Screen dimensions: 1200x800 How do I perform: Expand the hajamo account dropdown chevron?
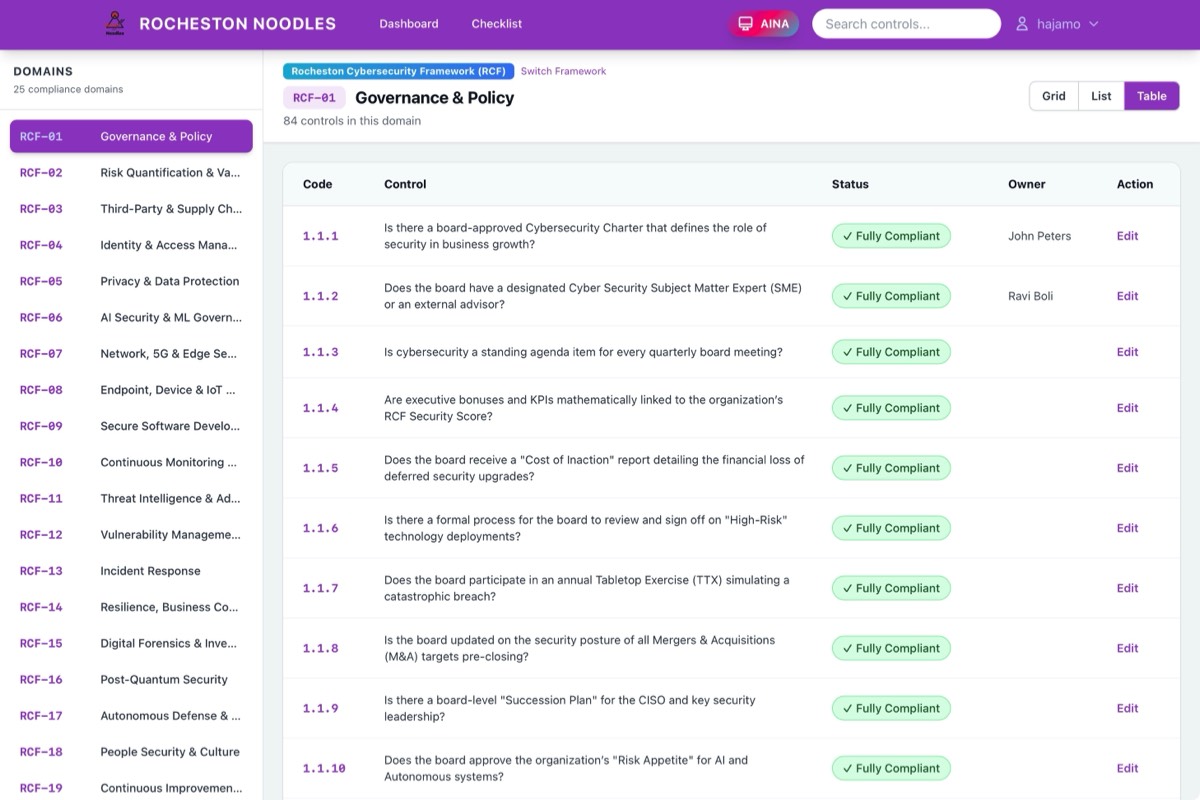pyautogui.click(x=1093, y=24)
